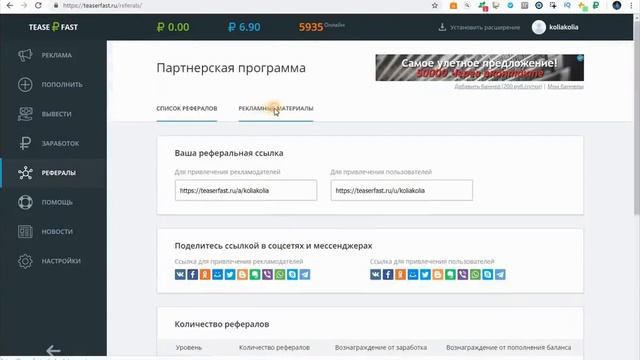This screenshot has width=640, height=360.
Task: Share advertiser link on Mail.ru My World
Action: click(x=218, y=274)
